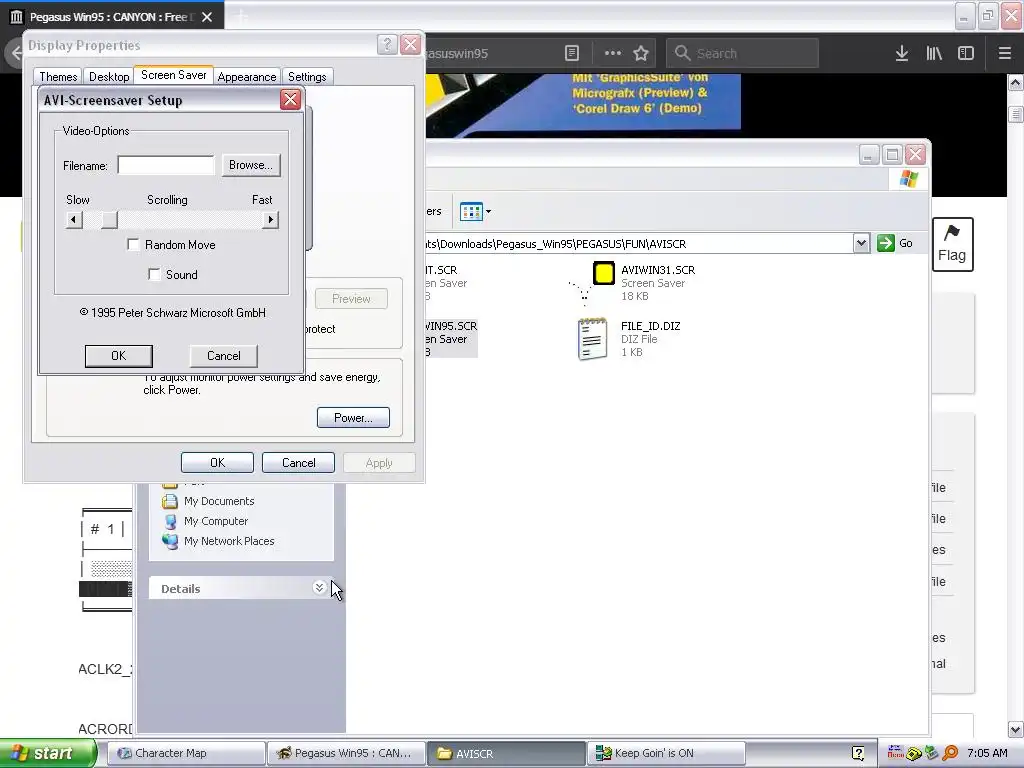Switch to the Themes tab
The image size is (1024, 768).
pos(58,76)
